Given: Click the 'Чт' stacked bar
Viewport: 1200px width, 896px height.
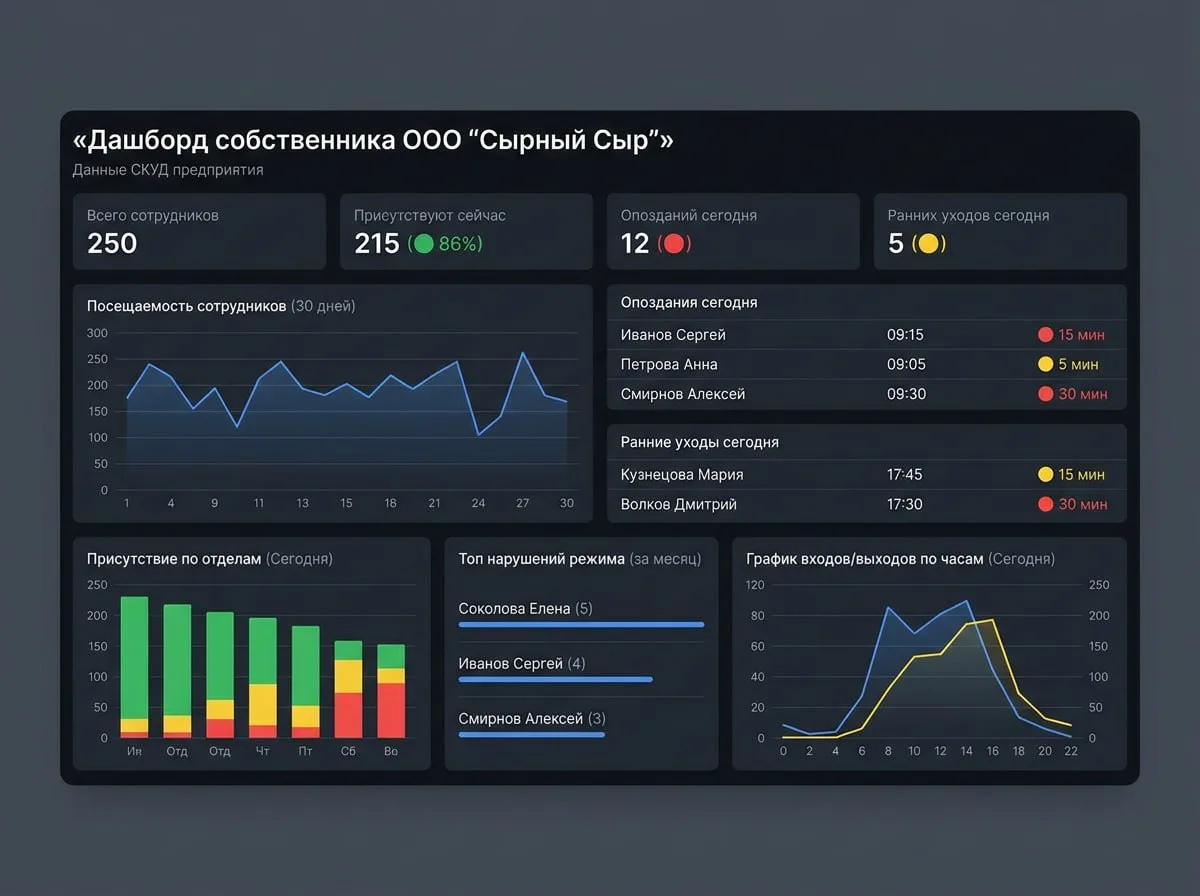Looking at the screenshot, I should point(263,678).
